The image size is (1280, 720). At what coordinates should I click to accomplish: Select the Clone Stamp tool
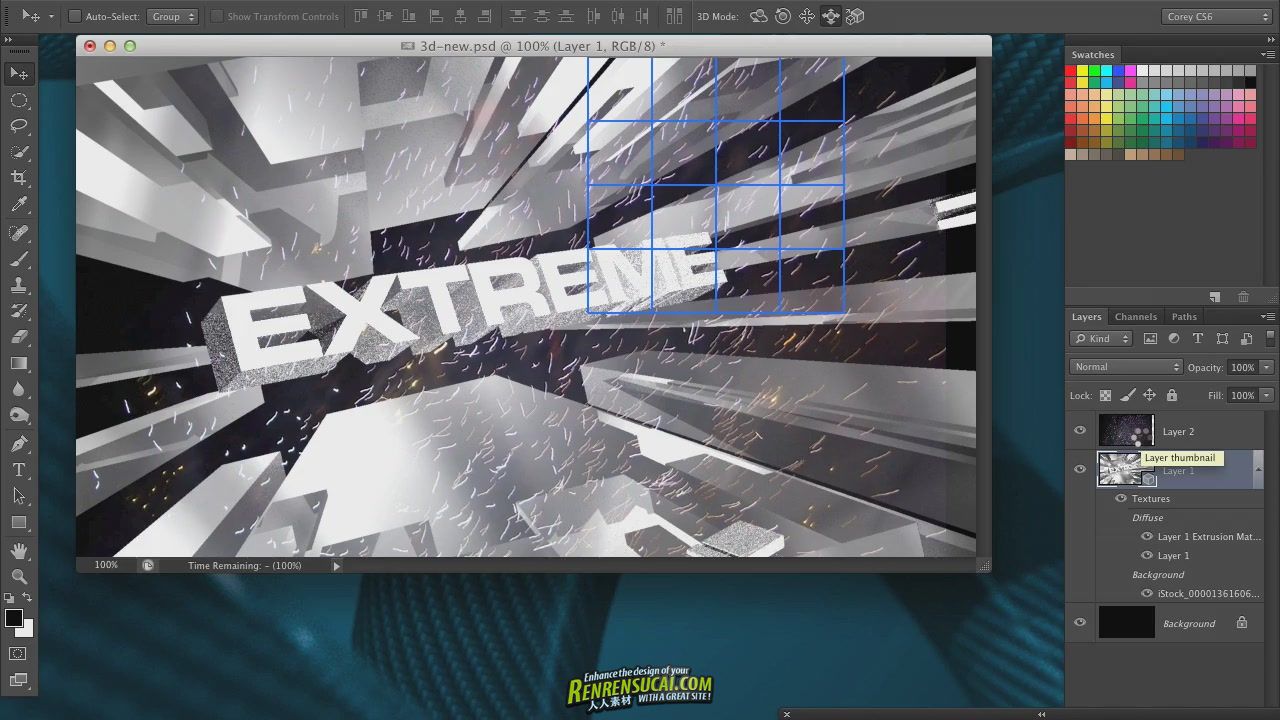(x=19, y=285)
